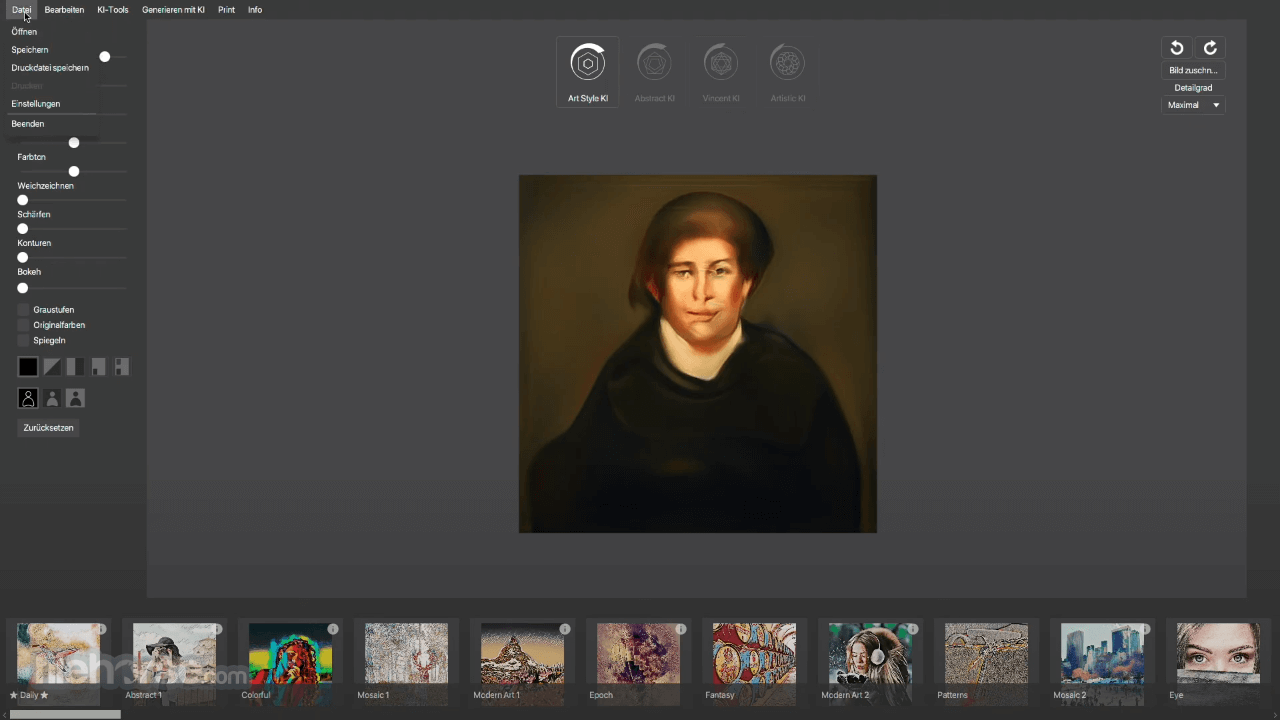Open the Generieren mit KI menu
Image resolution: width=1280 pixels, height=720 pixels.
[x=173, y=9]
